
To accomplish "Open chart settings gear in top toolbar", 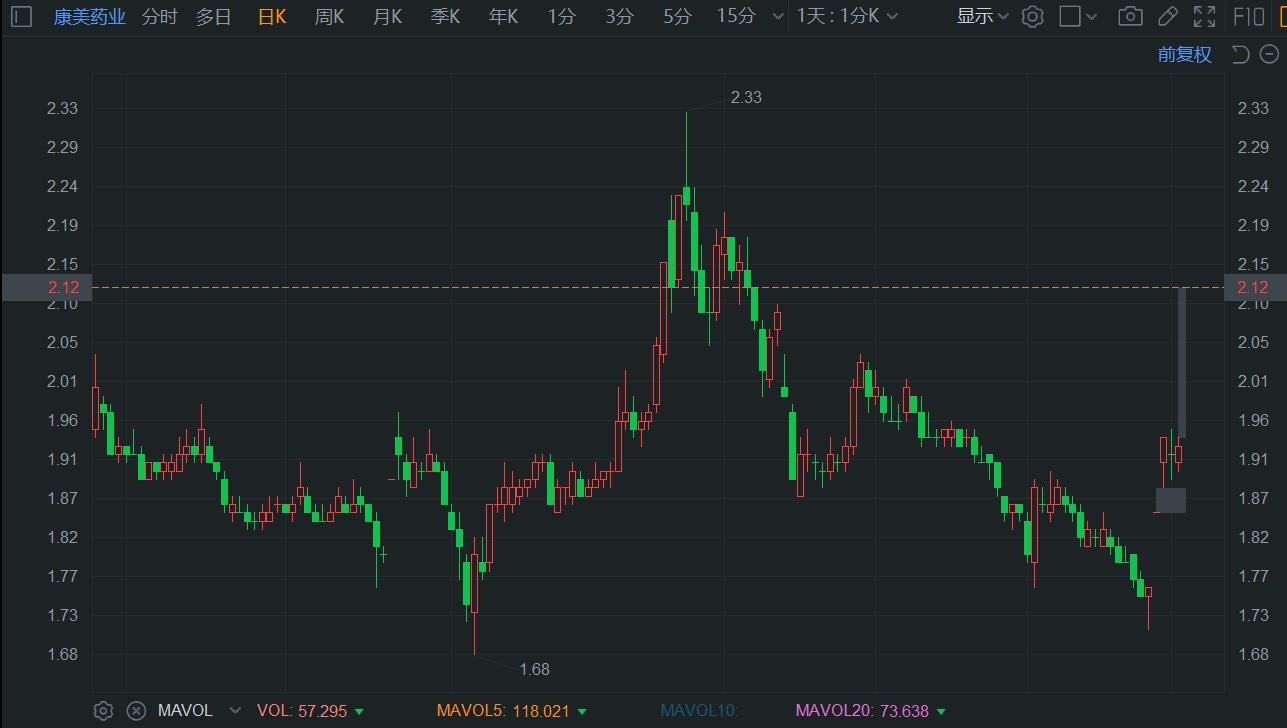I will 1033,16.
